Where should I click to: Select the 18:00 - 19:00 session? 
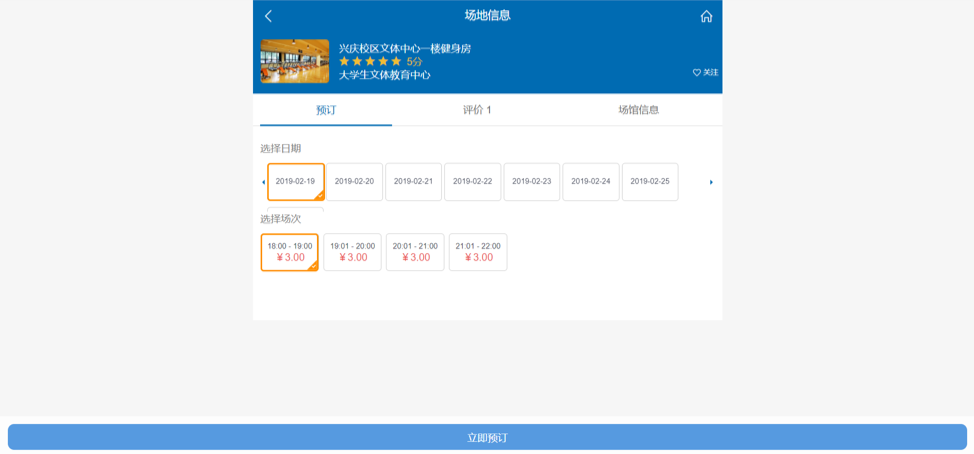point(290,252)
